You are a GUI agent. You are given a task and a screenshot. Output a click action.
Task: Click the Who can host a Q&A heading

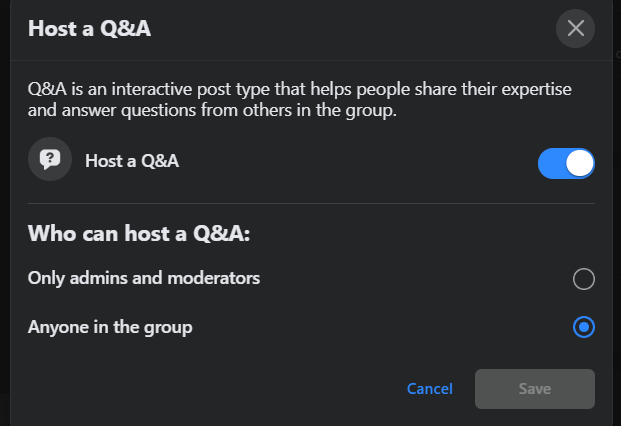click(137, 235)
